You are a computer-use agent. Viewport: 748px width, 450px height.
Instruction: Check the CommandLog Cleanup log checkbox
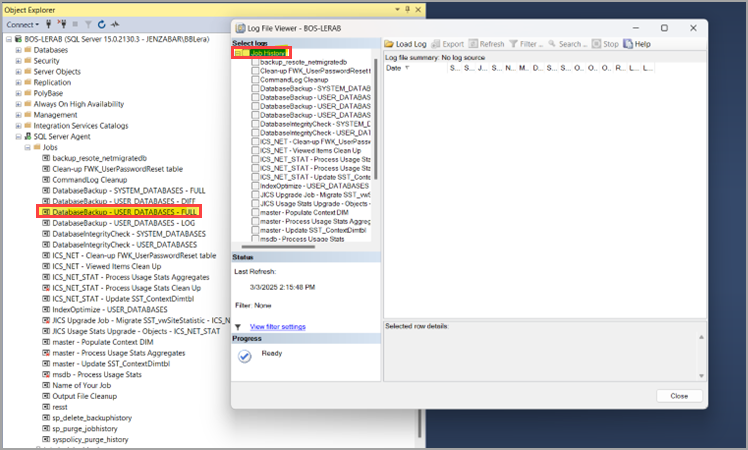click(255, 80)
